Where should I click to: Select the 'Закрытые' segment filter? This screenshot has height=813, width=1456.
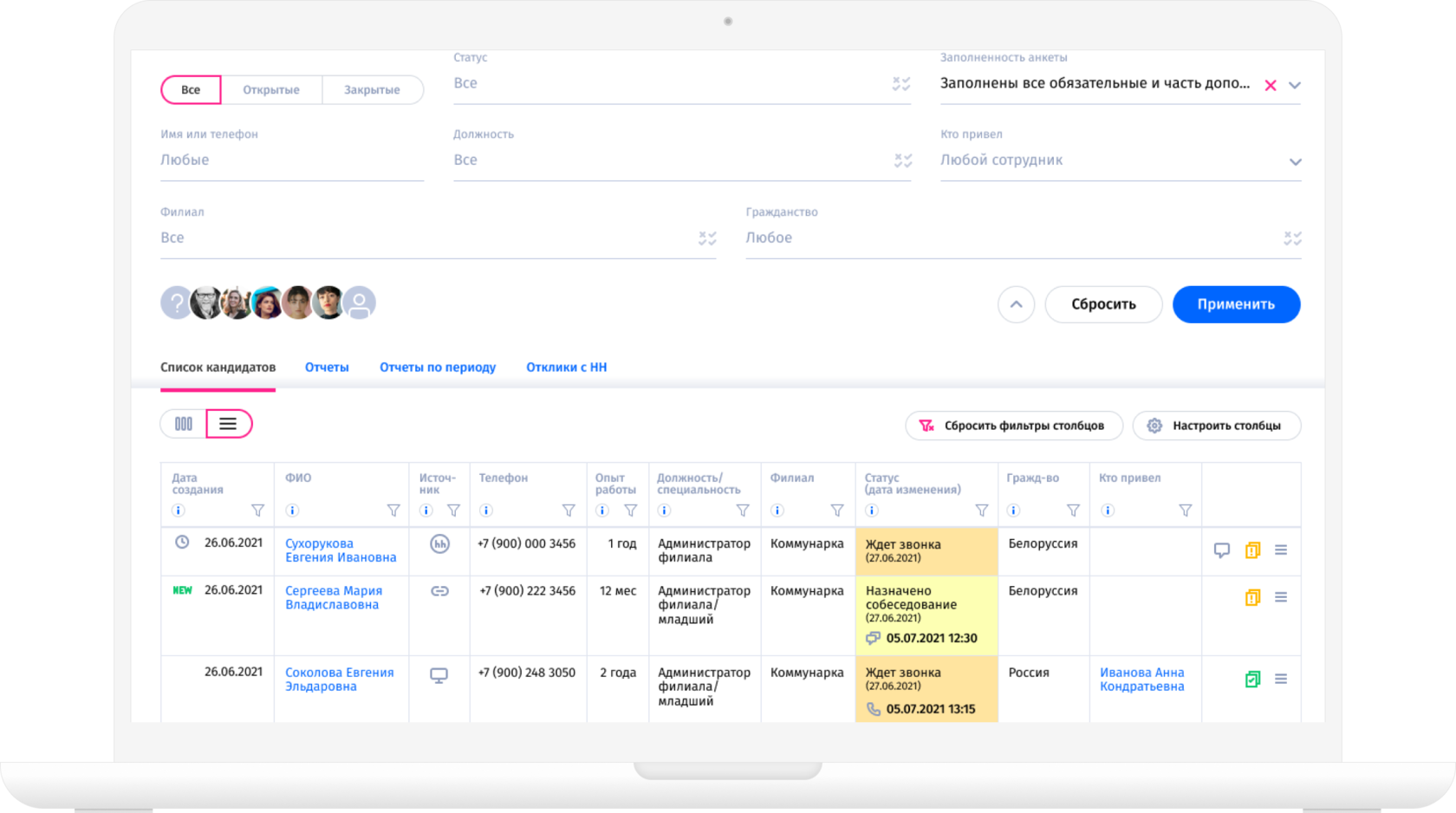click(372, 89)
